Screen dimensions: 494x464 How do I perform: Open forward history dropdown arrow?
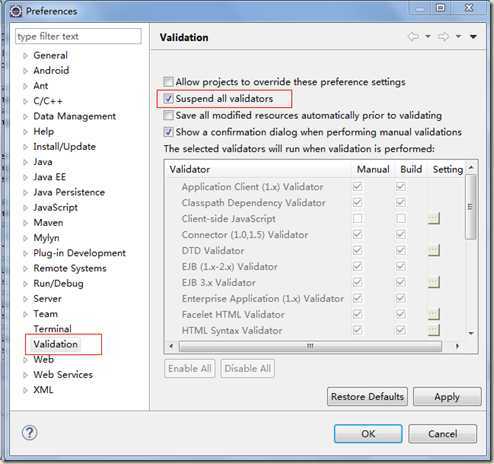coord(459,36)
